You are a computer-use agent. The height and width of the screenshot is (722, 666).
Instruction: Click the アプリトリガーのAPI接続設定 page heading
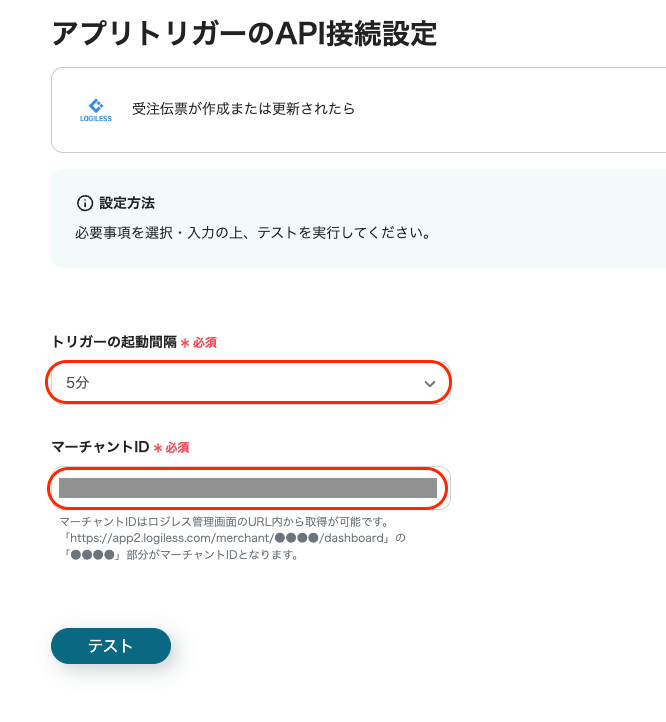point(244,33)
